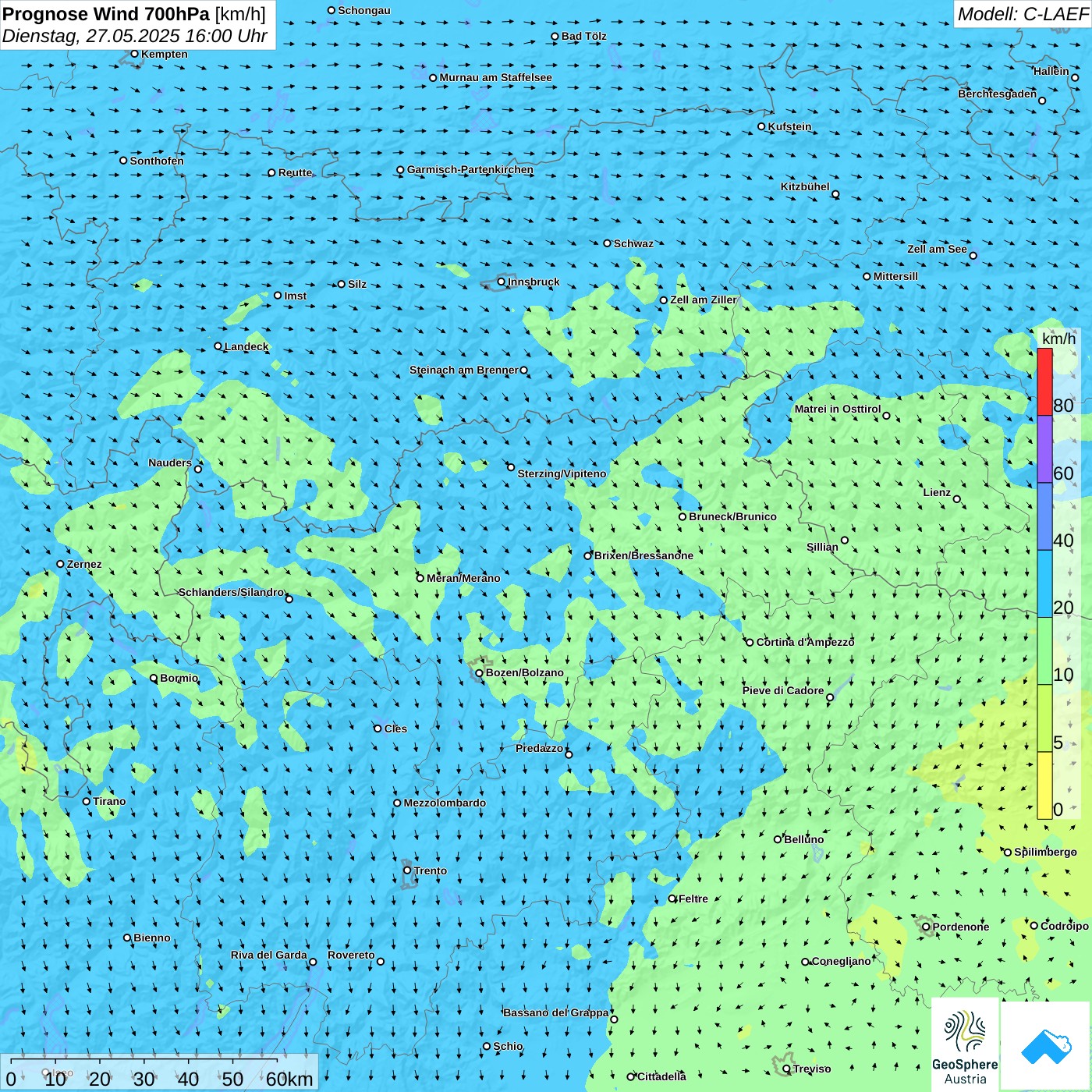Click the Pordenone city marker
1092x1092 pixels.
pos(927,927)
